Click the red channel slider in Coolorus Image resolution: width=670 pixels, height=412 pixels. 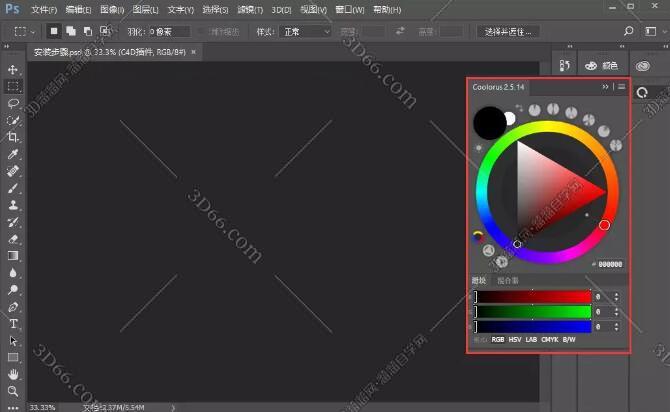click(533, 297)
